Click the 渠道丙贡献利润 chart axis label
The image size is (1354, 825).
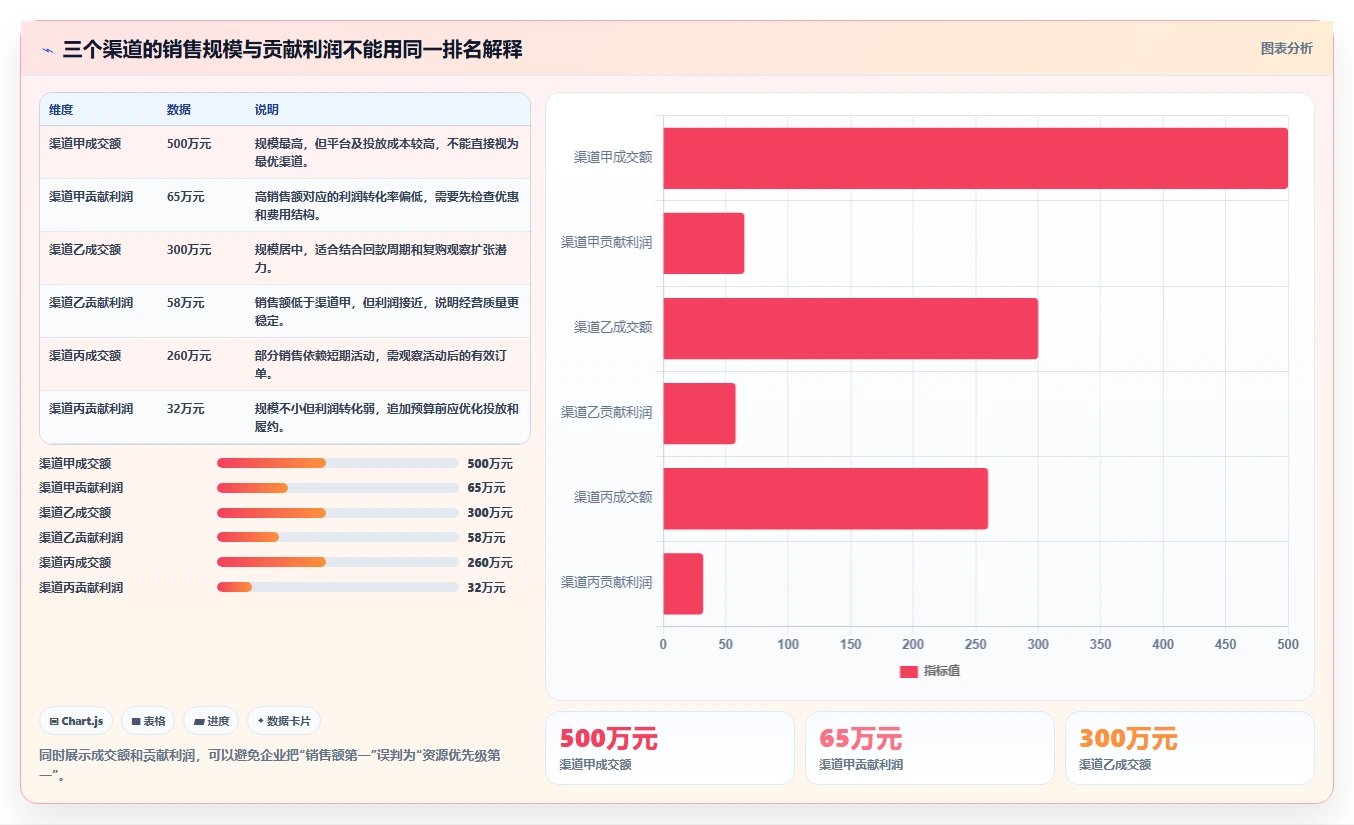pos(606,583)
